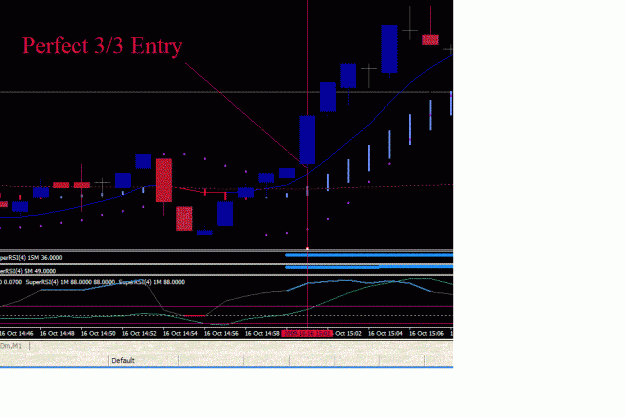Click the 16 Oct 14:46 time label
This screenshot has width=625, height=417.
point(17,333)
